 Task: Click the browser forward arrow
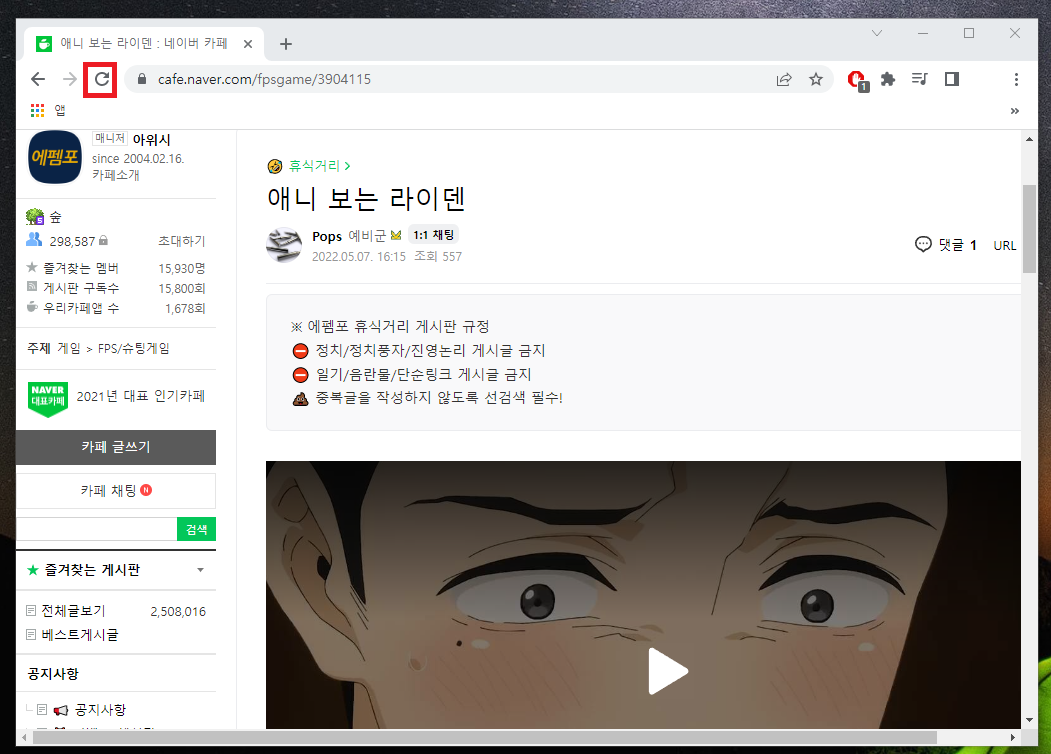pyautogui.click(x=70, y=80)
